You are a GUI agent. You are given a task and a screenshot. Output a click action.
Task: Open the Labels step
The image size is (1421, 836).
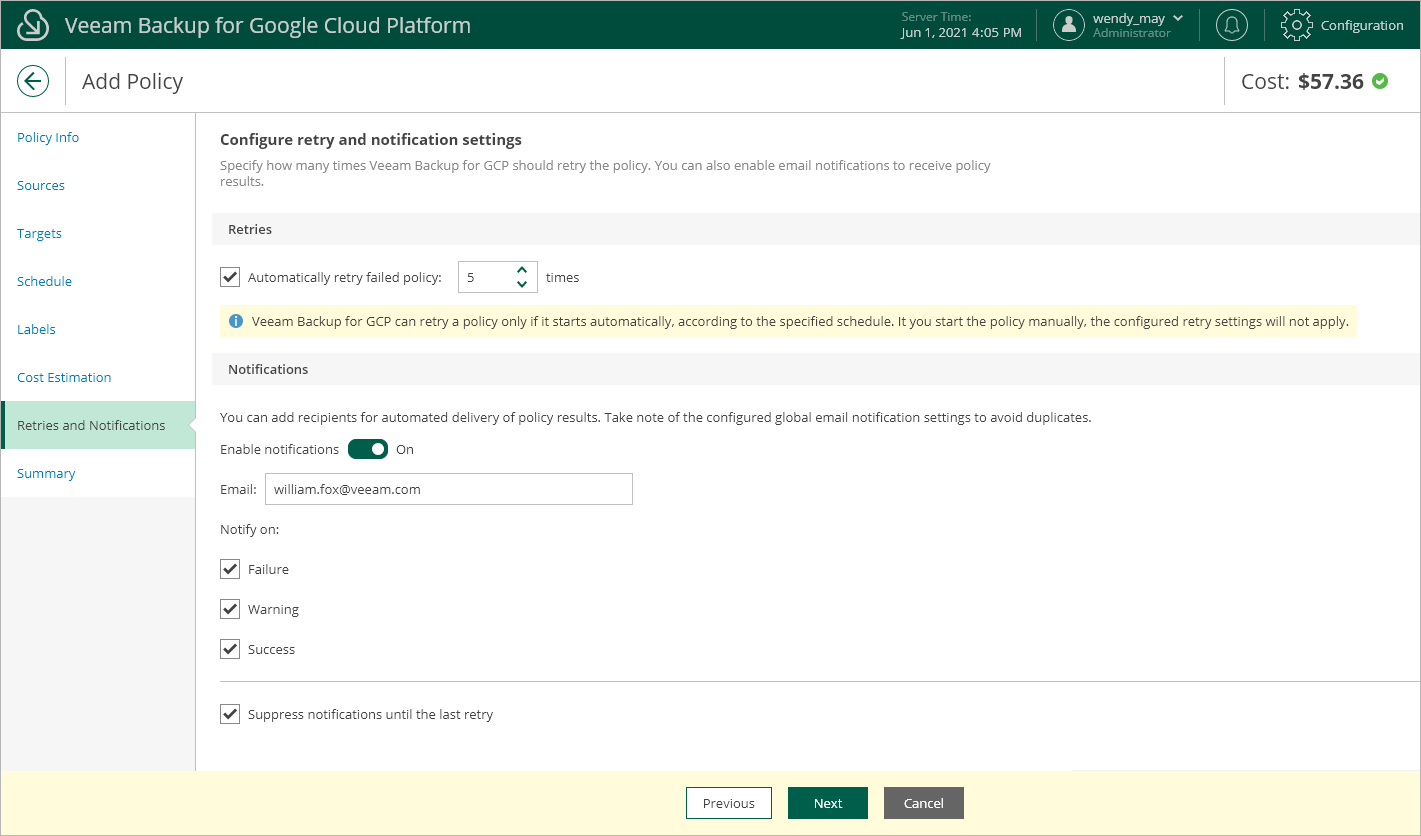point(98,329)
